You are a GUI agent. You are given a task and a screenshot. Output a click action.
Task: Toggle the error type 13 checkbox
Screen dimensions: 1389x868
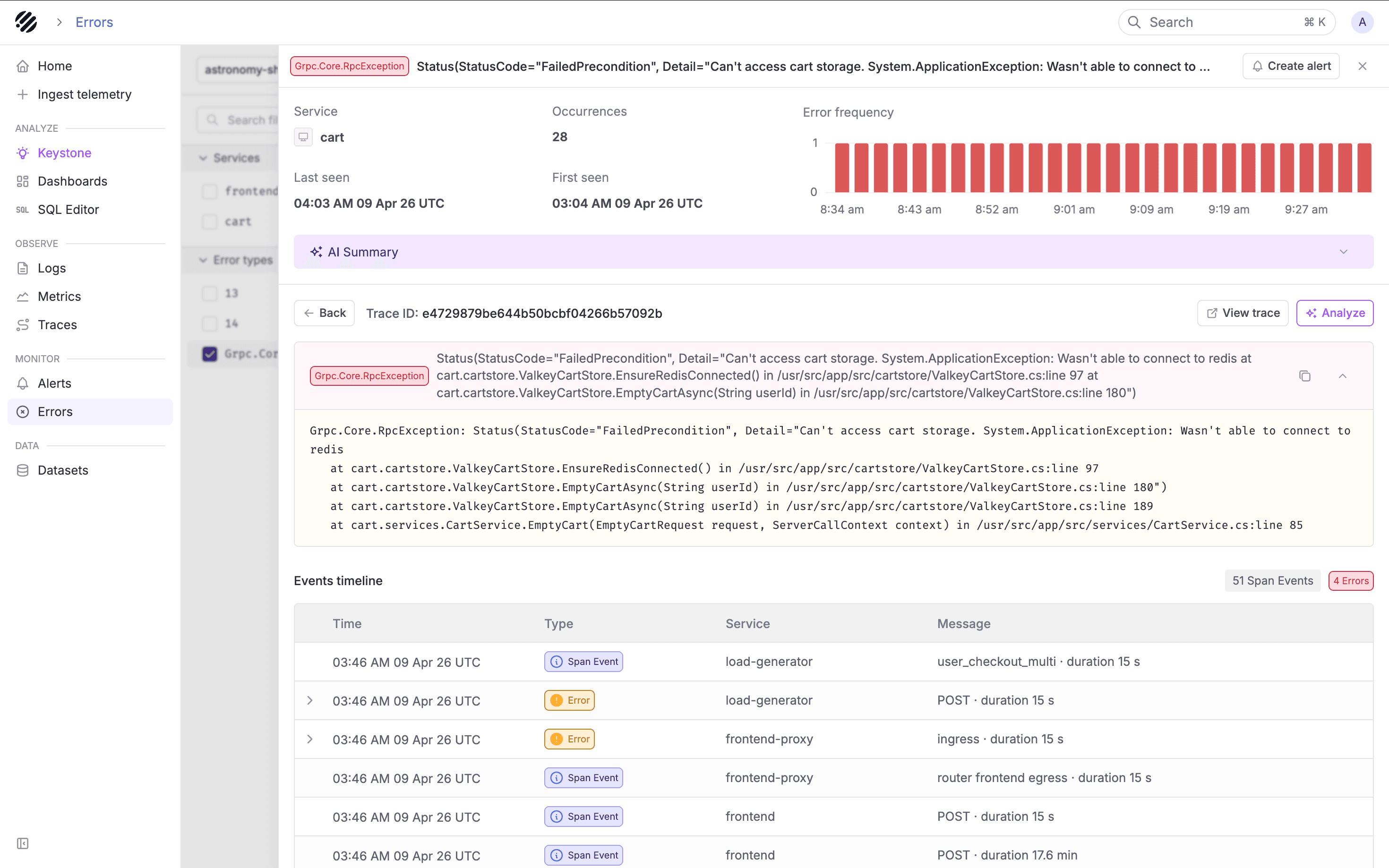(210, 293)
